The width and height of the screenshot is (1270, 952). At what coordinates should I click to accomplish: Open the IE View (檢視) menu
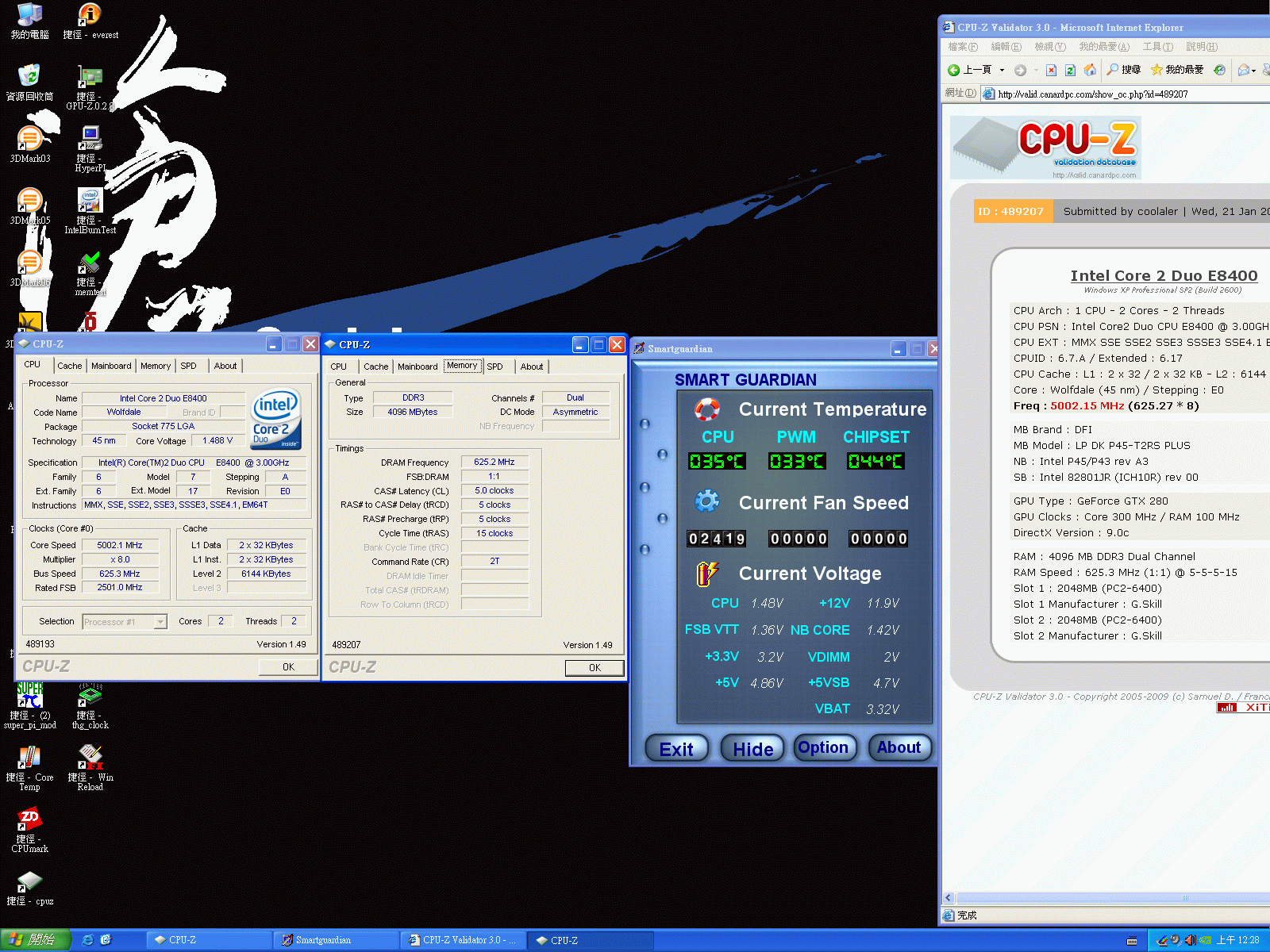(x=1049, y=47)
